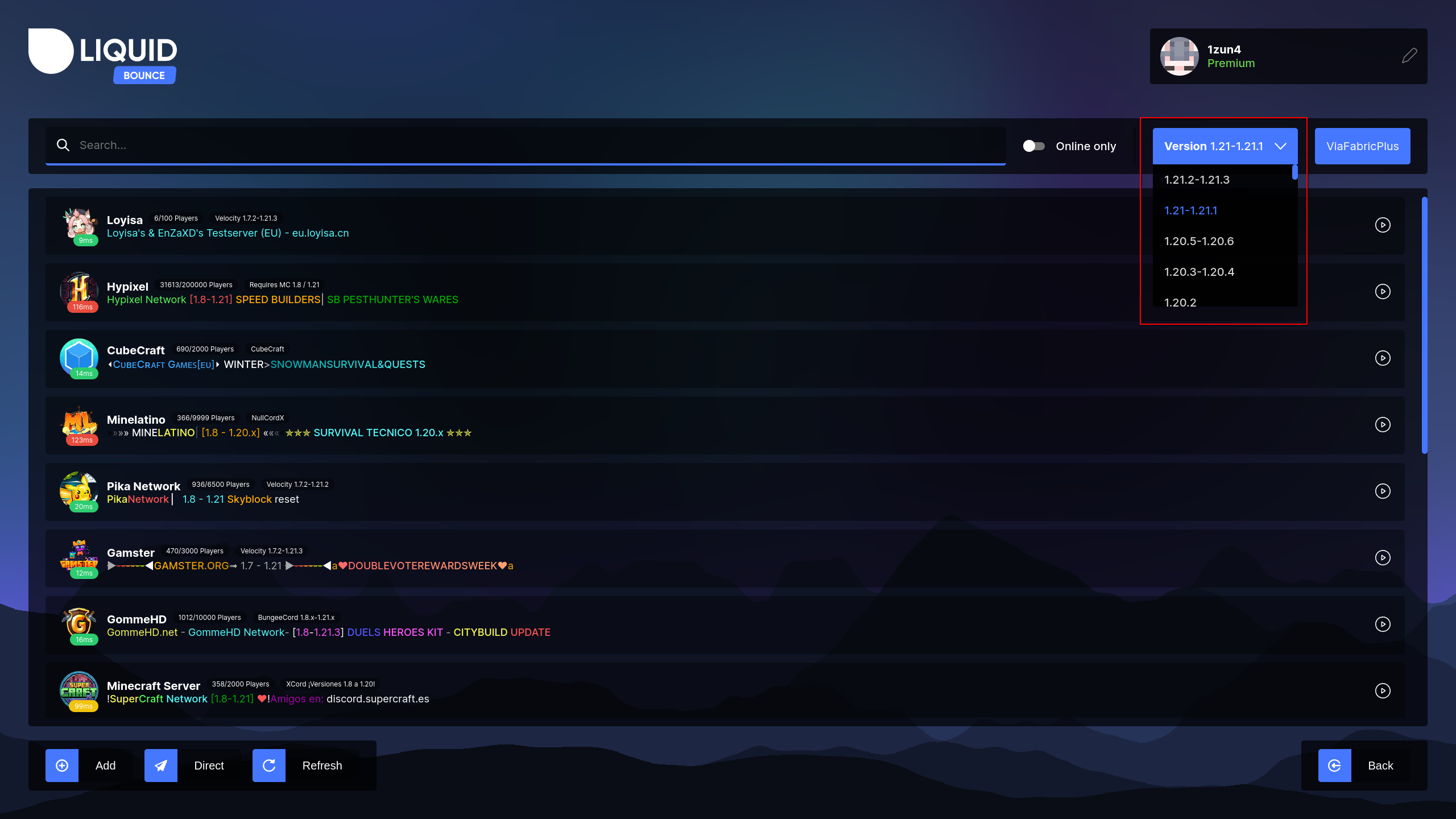Click the Refresh circular arrow icon
Image resolution: width=1456 pixels, height=819 pixels.
[269, 766]
